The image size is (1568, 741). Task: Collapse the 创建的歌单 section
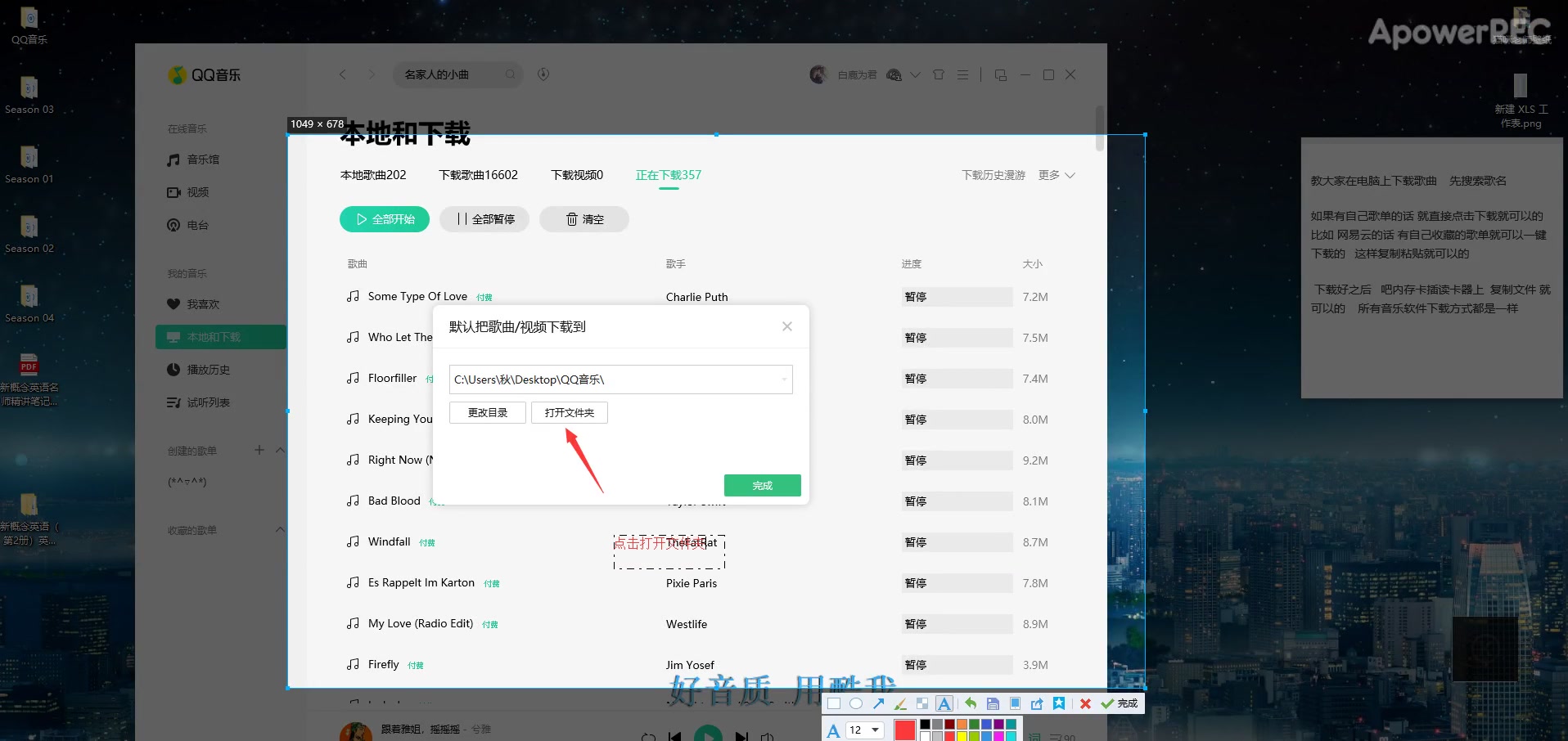point(280,450)
